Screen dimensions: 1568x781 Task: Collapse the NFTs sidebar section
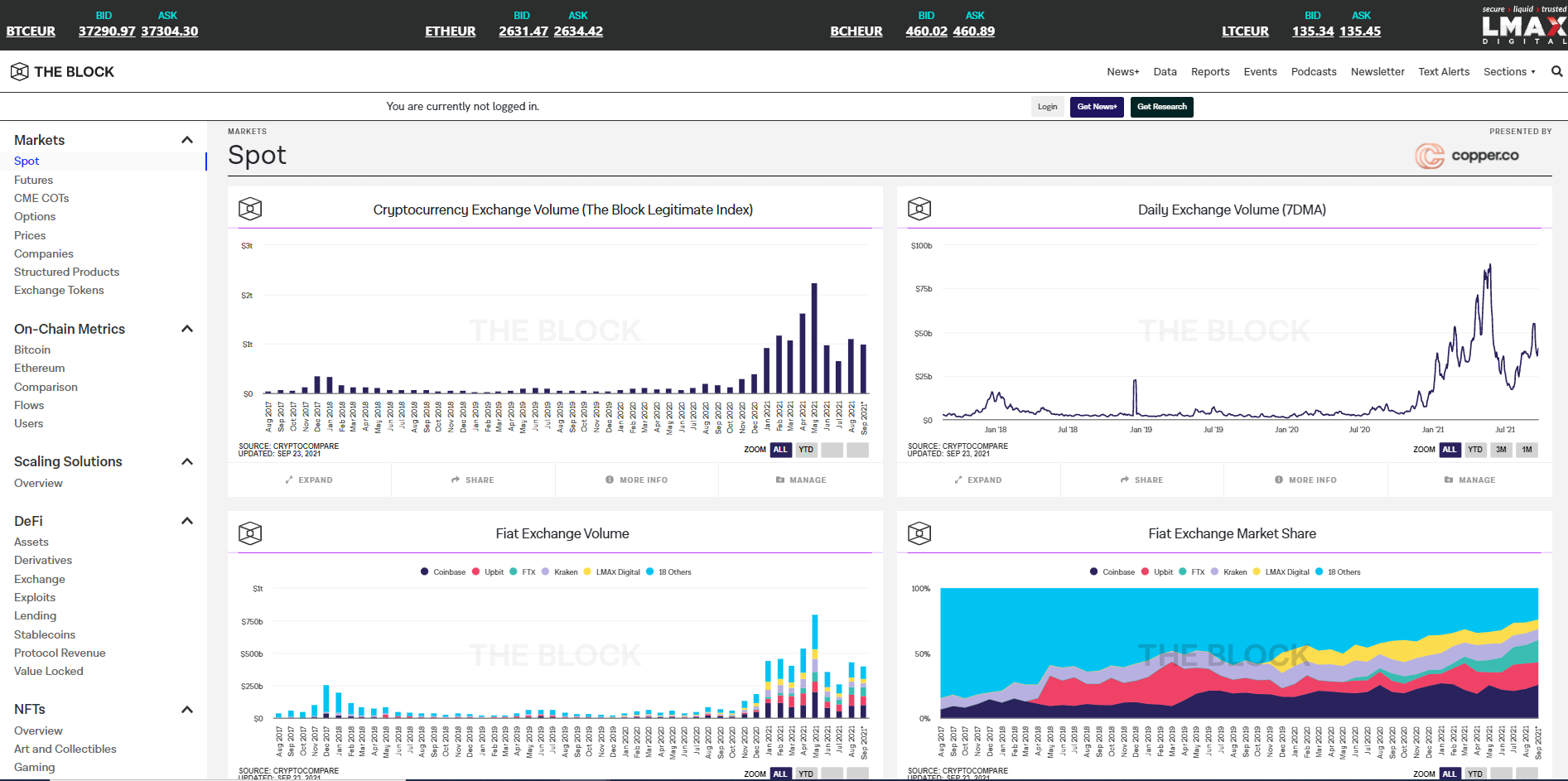187,710
